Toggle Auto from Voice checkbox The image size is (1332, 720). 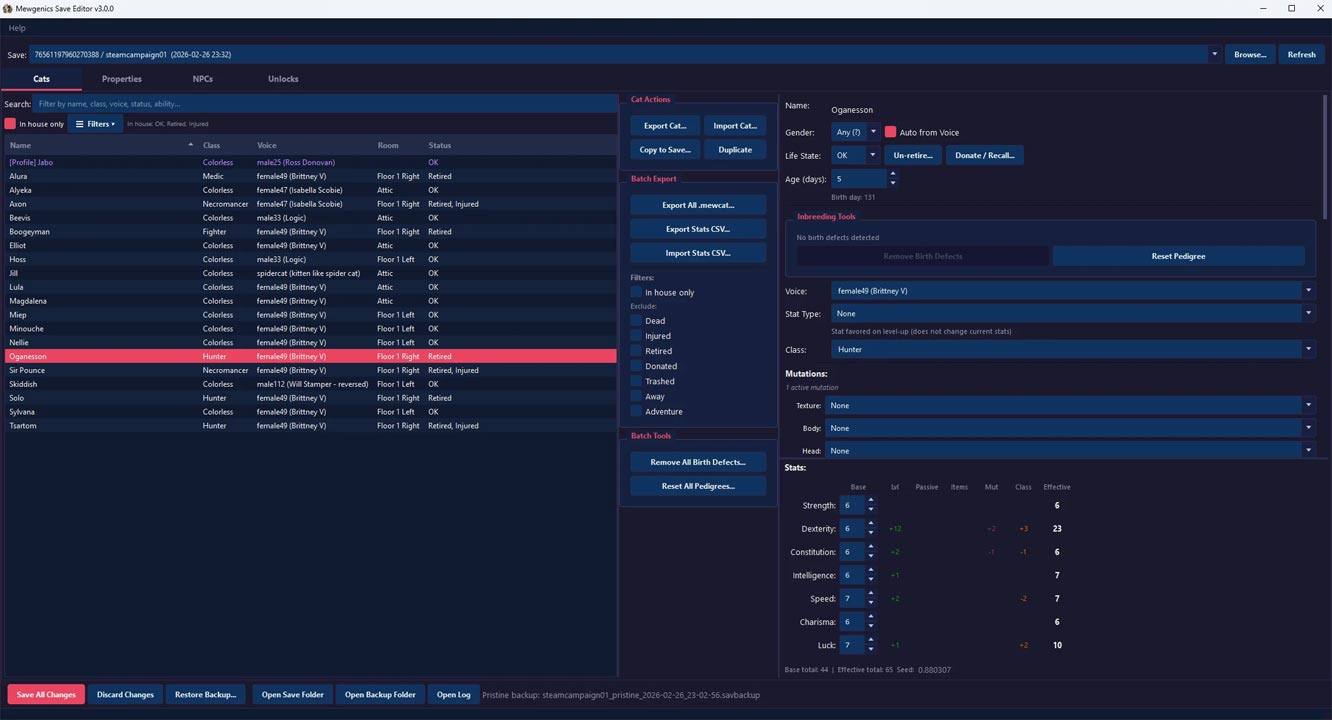pyautogui.click(x=890, y=132)
